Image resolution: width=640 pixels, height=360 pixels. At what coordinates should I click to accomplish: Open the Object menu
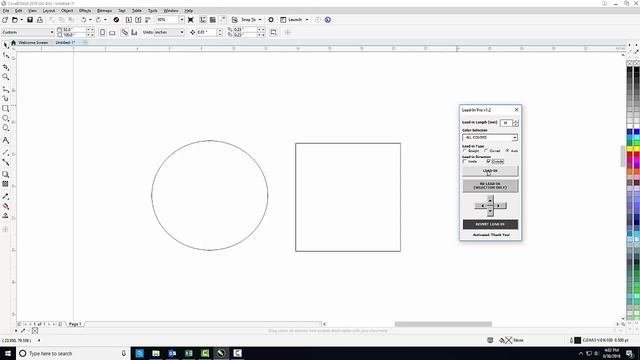click(x=67, y=11)
